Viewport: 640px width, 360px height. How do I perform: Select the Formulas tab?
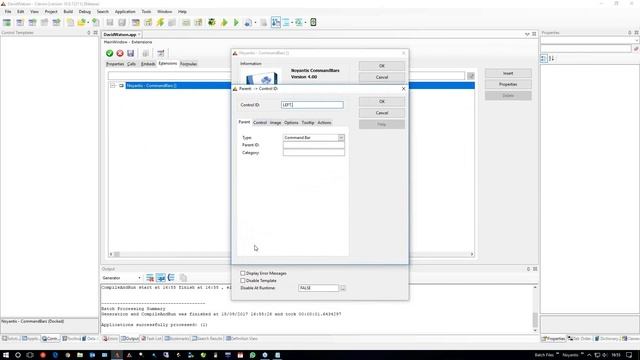(188, 64)
